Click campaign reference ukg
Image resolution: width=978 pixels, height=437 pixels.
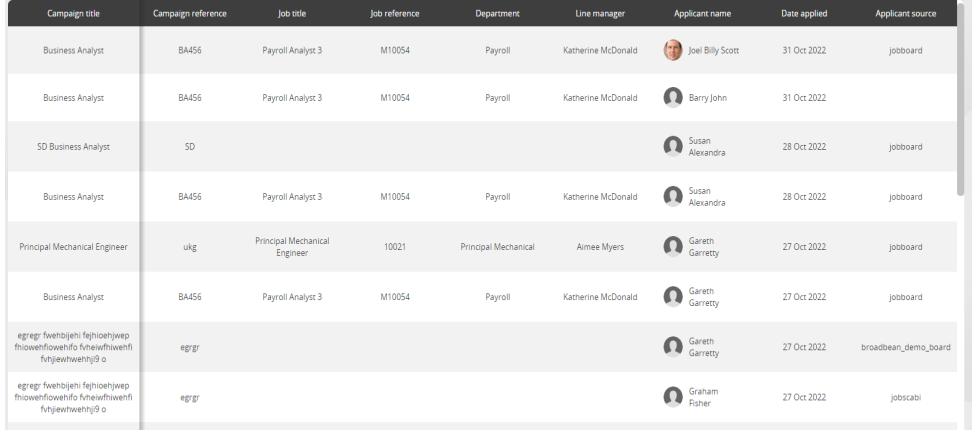[190, 247]
